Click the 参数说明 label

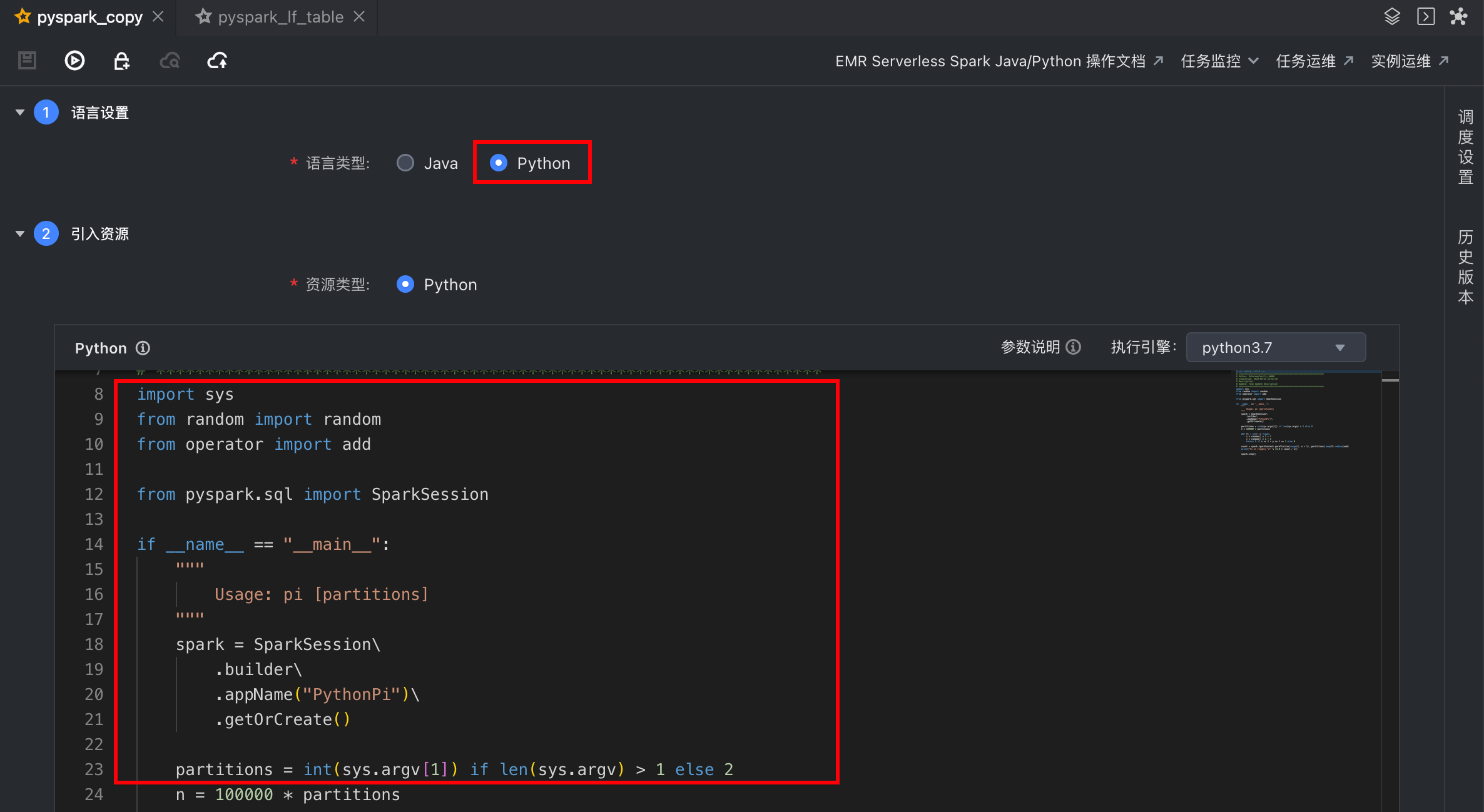pyautogui.click(x=1030, y=347)
